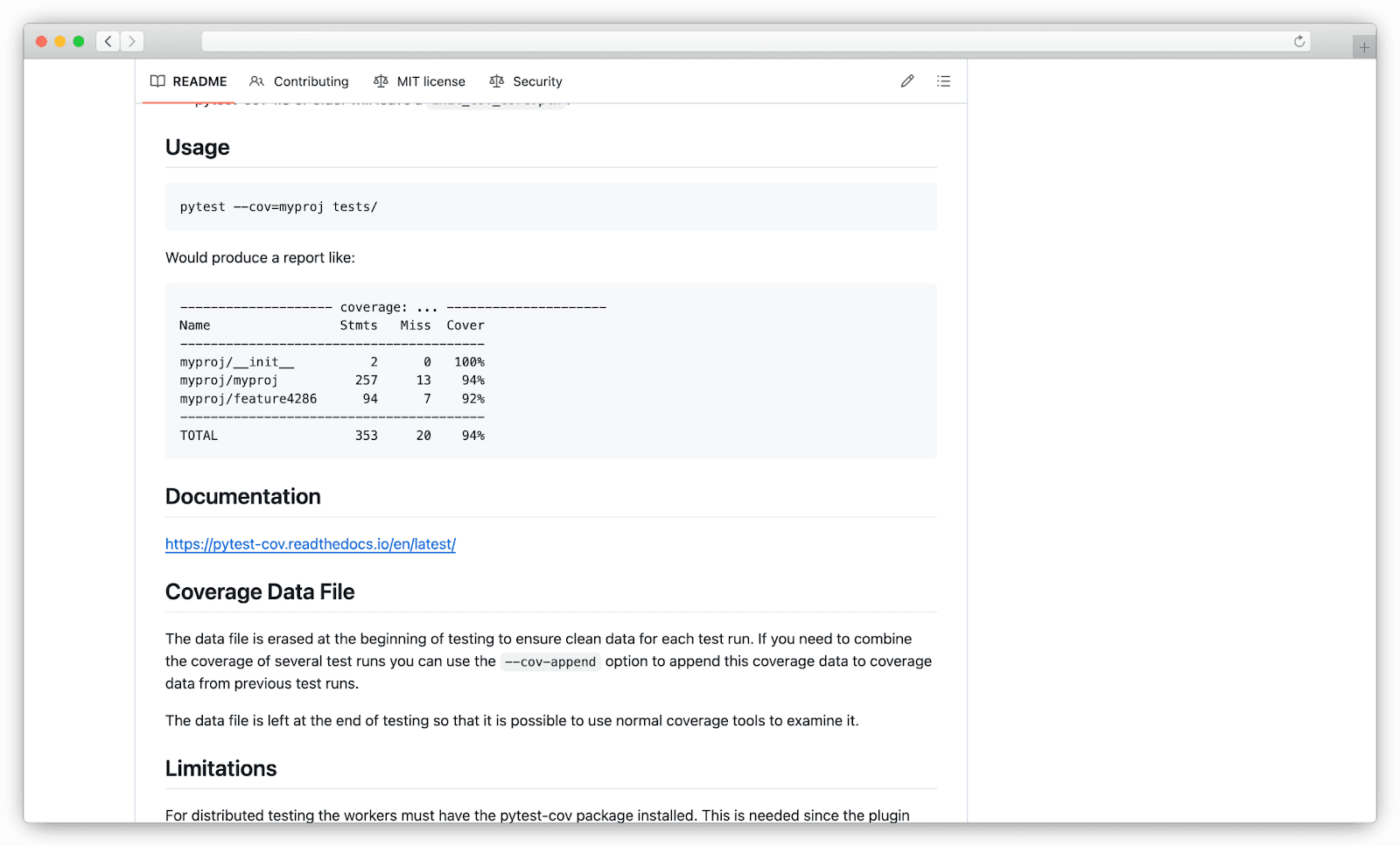Navigate back with the left arrow

[108, 40]
